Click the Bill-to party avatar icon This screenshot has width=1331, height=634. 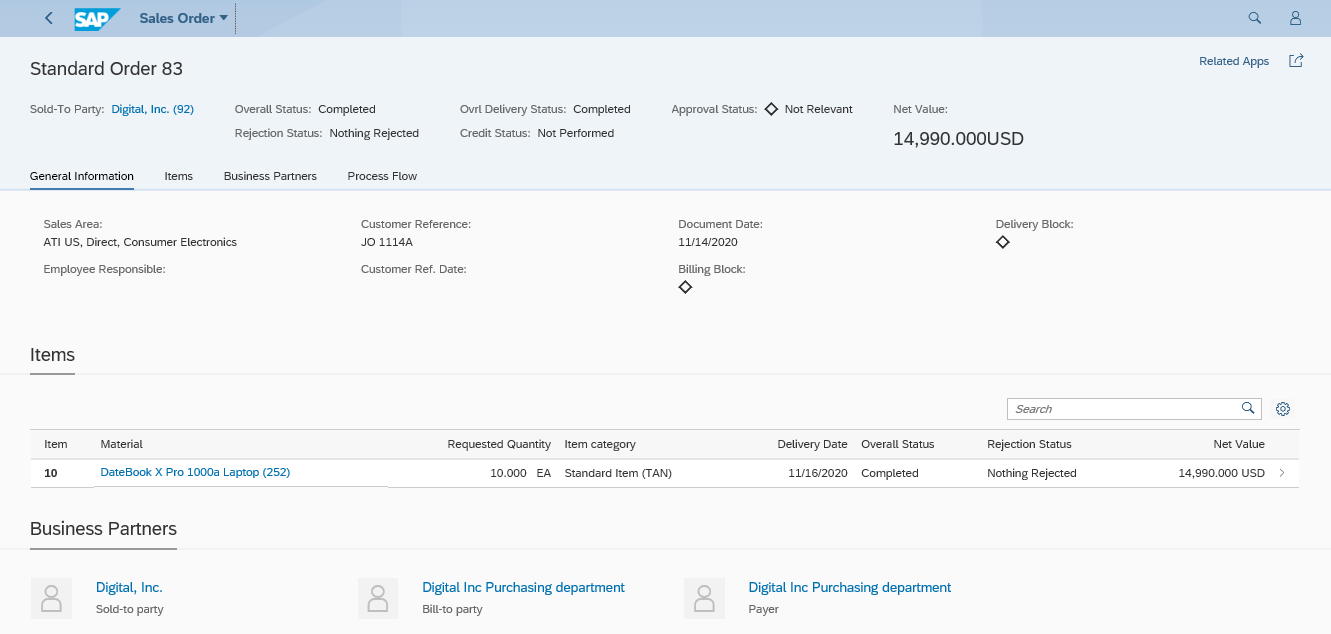(x=377, y=598)
